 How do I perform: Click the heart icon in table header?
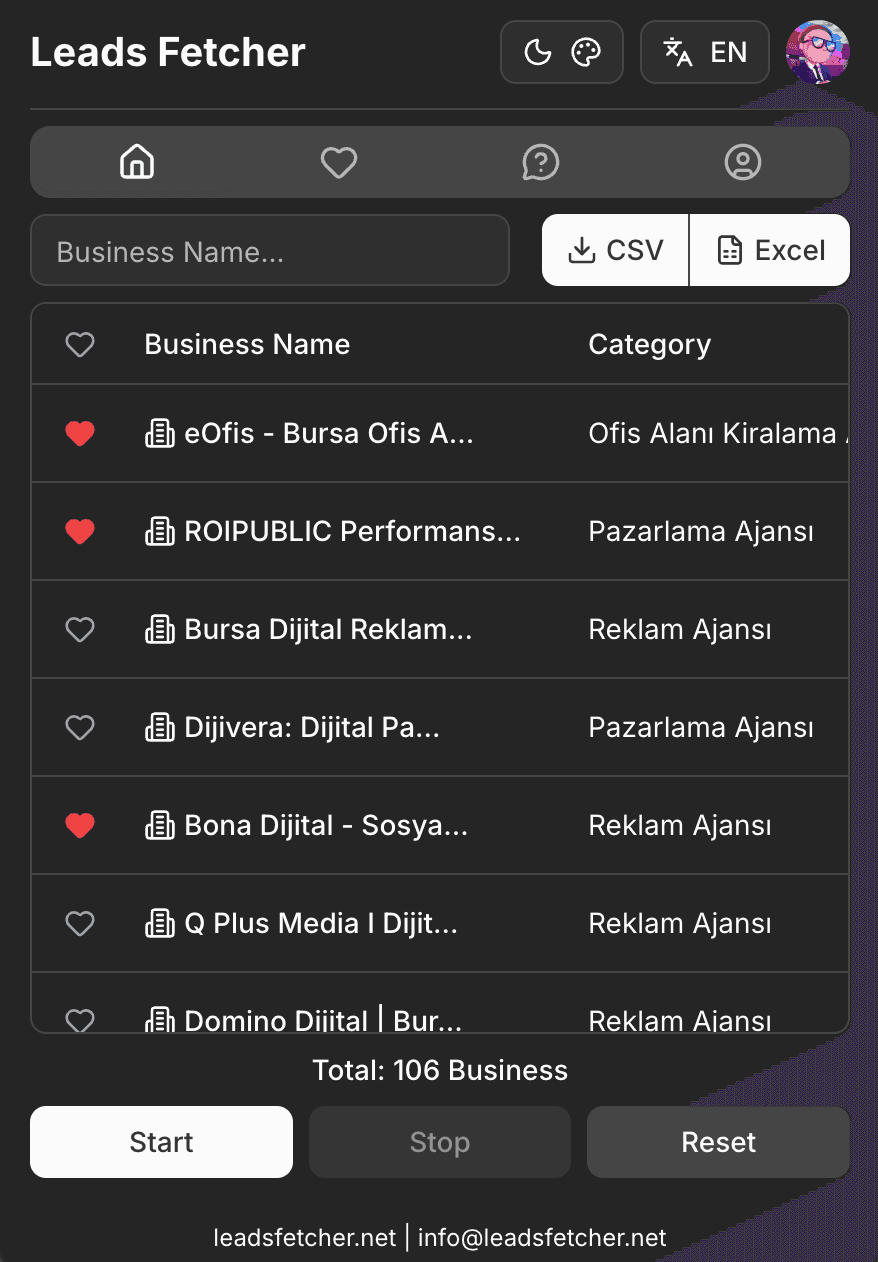80,345
